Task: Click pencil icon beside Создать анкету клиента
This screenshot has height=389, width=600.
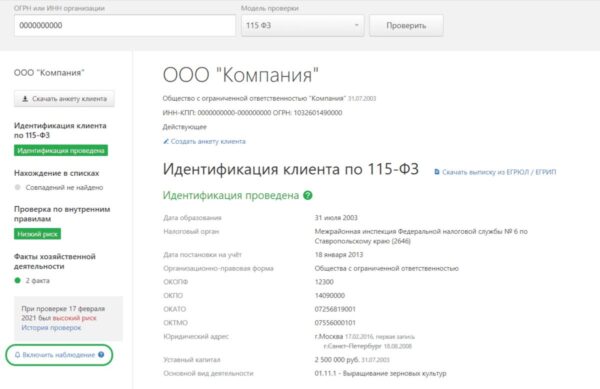Action: click(x=166, y=141)
